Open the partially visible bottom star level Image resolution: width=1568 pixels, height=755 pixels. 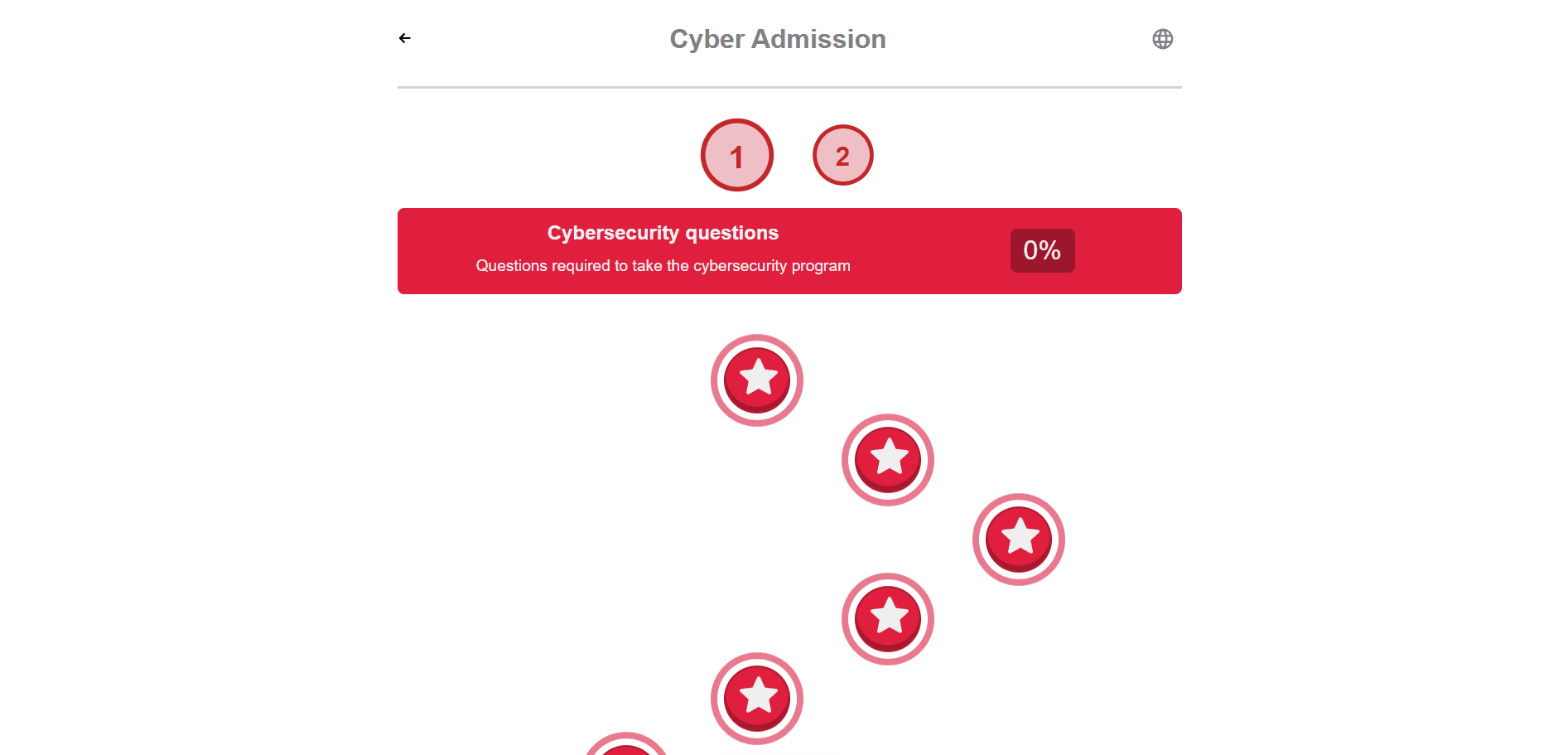pyautogui.click(x=626, y=746)
